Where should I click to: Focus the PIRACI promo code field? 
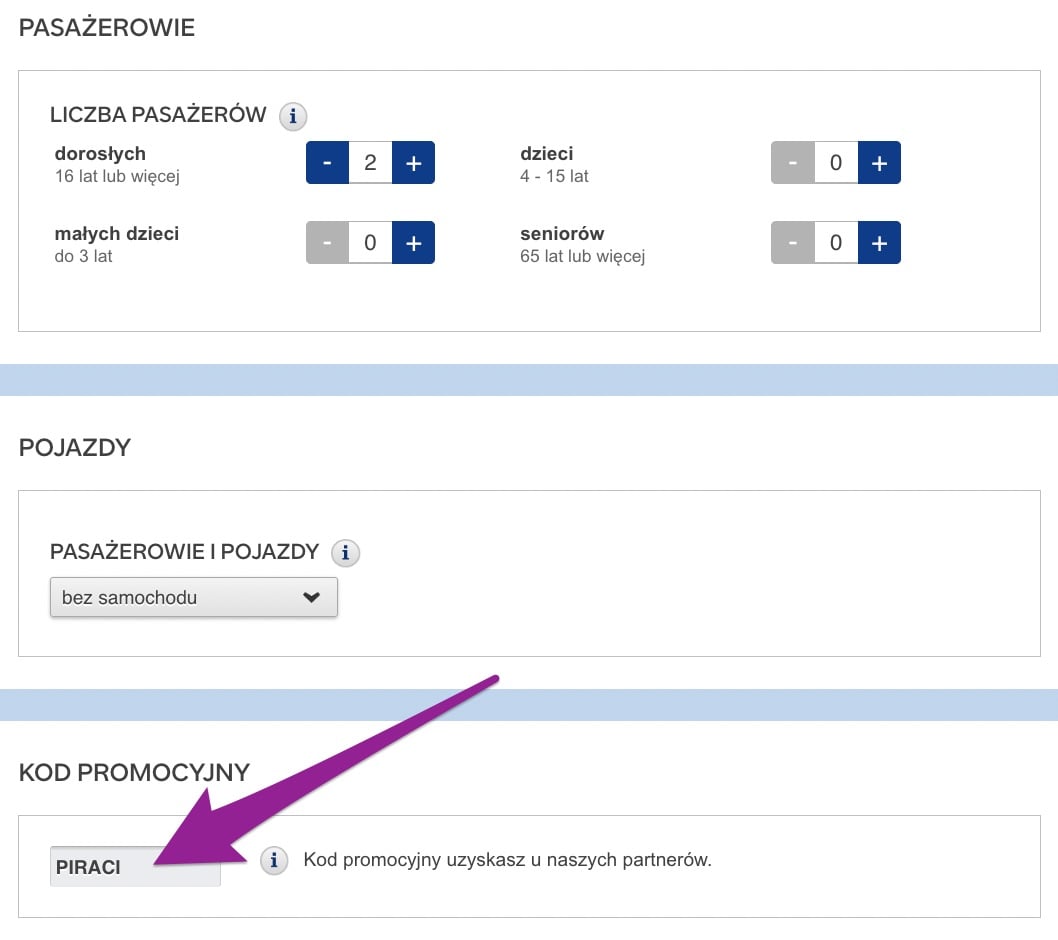tap(135, 866)
